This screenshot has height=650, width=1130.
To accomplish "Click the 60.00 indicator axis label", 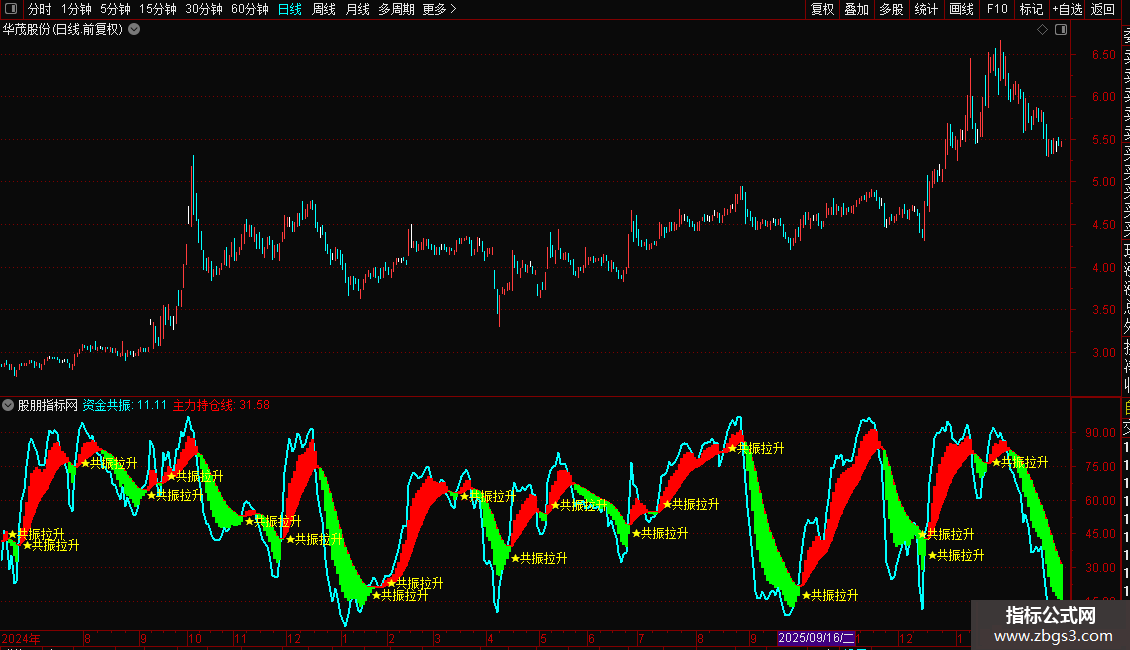I will pyautogui.click(x=1101, y=500).
